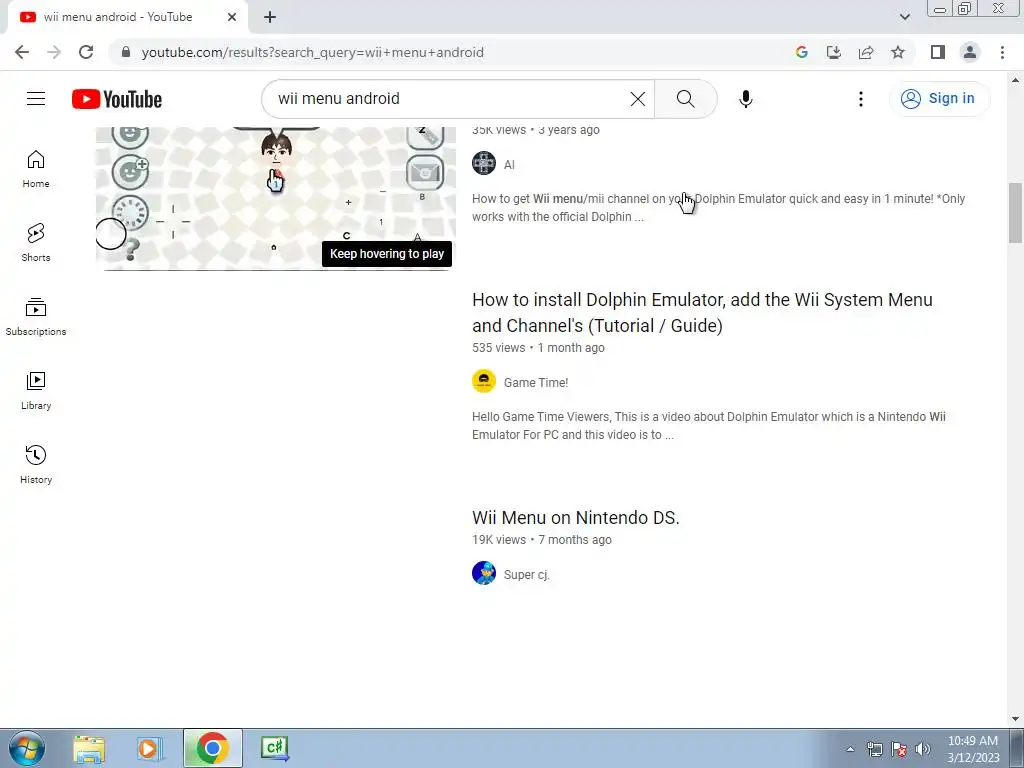Go back in the browser
Viewport: 1024px width, 768px height.
click(x=22, y=52)
